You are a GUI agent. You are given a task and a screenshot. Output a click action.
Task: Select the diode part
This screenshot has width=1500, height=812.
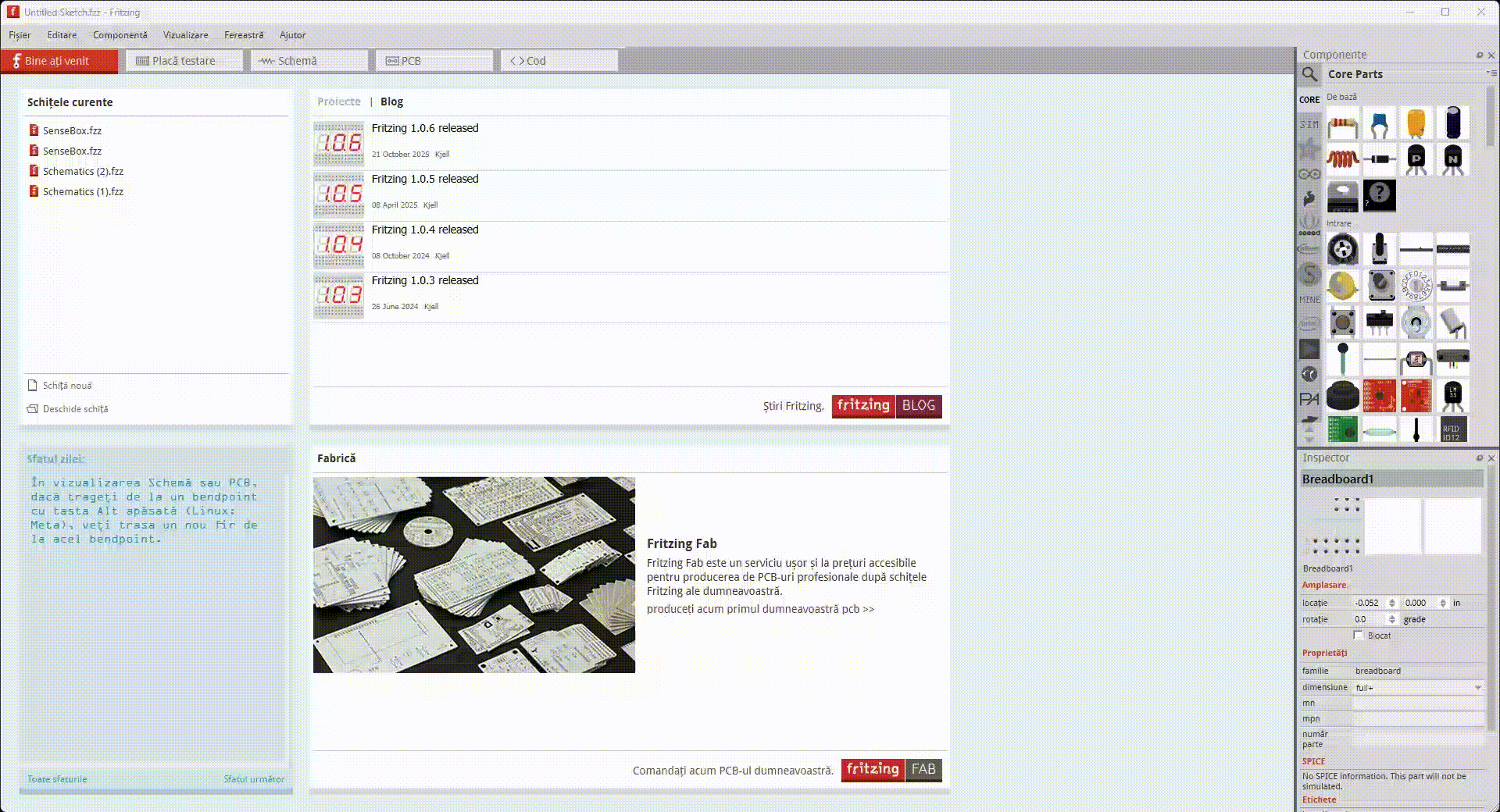(x=1379, y=159)
